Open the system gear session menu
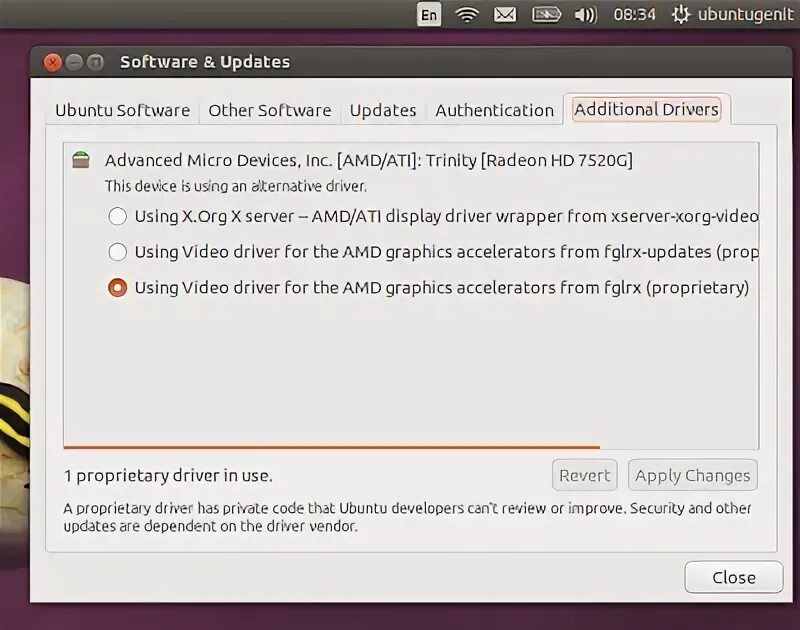Screen dimensions: 800x630 [x=681, y=15]
